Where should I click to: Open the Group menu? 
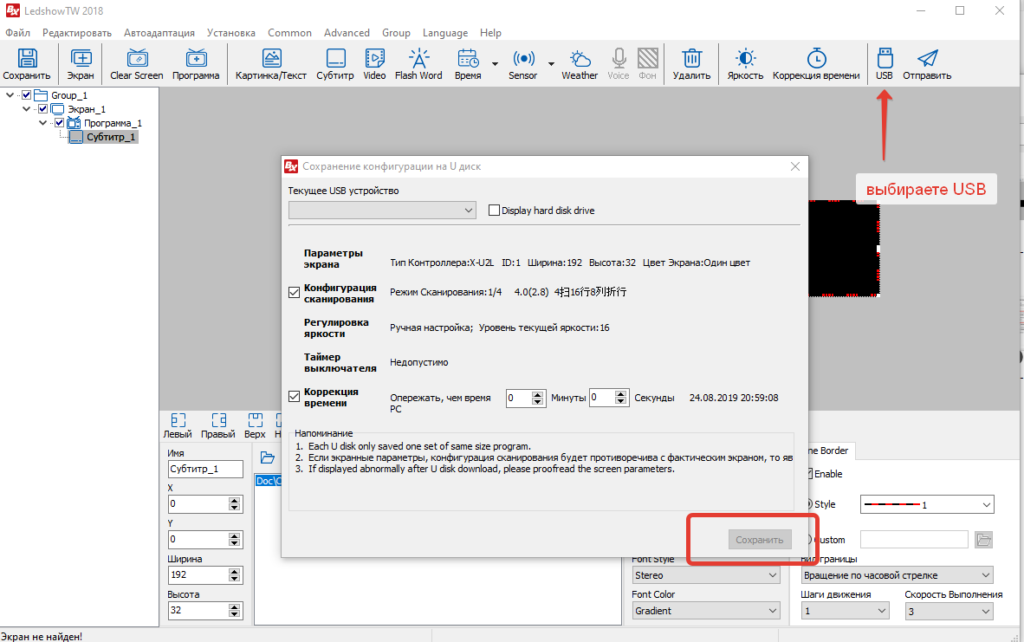(x=396, y=33)
